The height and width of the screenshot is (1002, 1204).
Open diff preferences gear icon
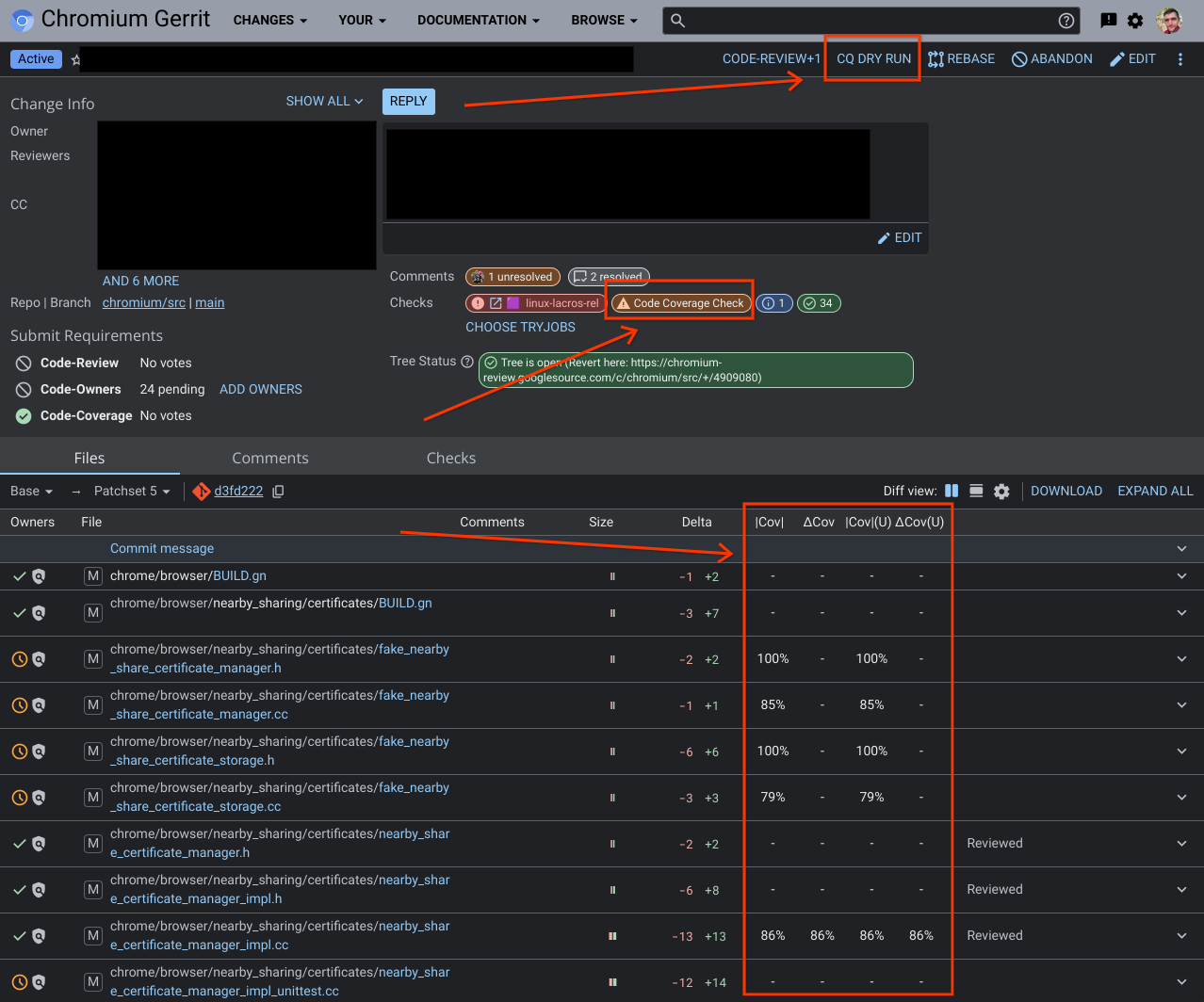(1001, 491)
